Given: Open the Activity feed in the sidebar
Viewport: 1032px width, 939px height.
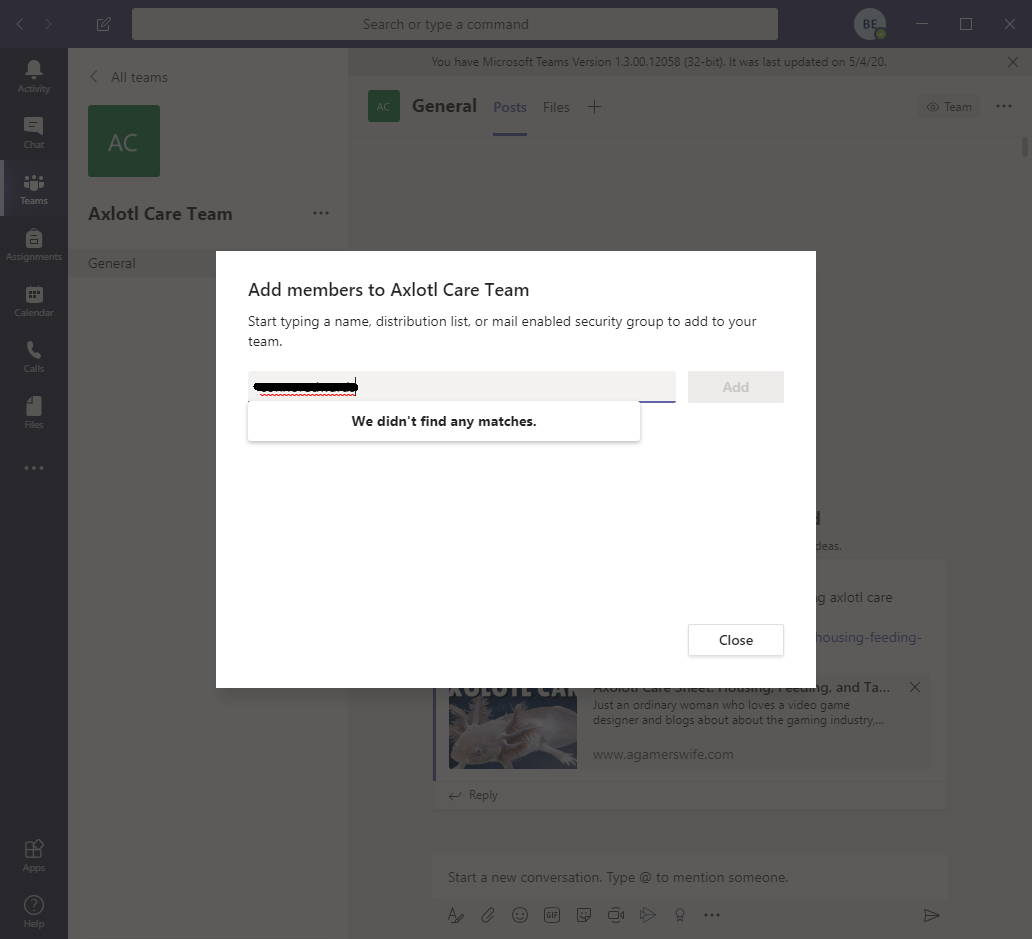Looking at the screenshot, I should (x=34, y=76).
